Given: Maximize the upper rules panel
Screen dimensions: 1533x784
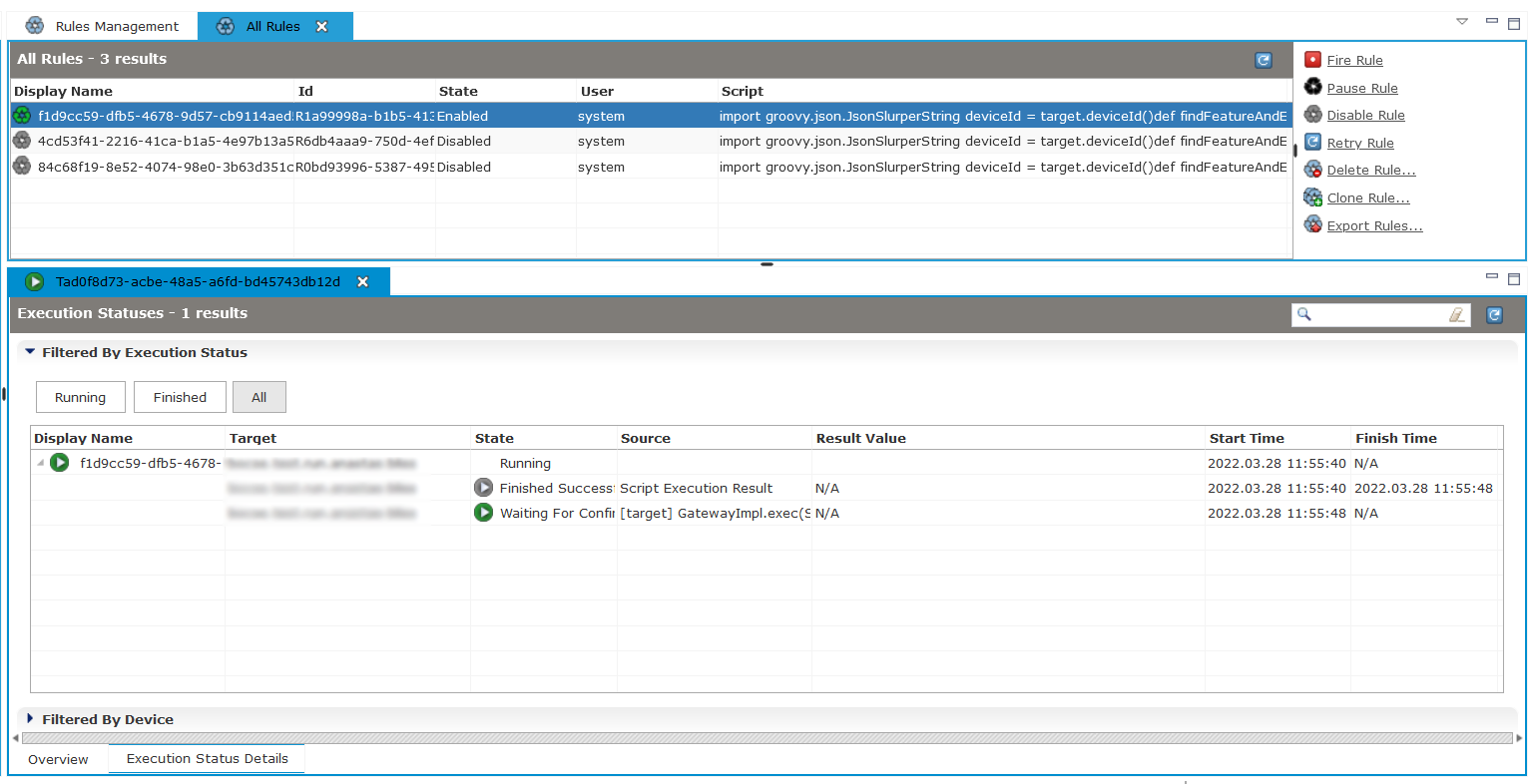Looking at the screenshot, I should [x=1514, y=22].
